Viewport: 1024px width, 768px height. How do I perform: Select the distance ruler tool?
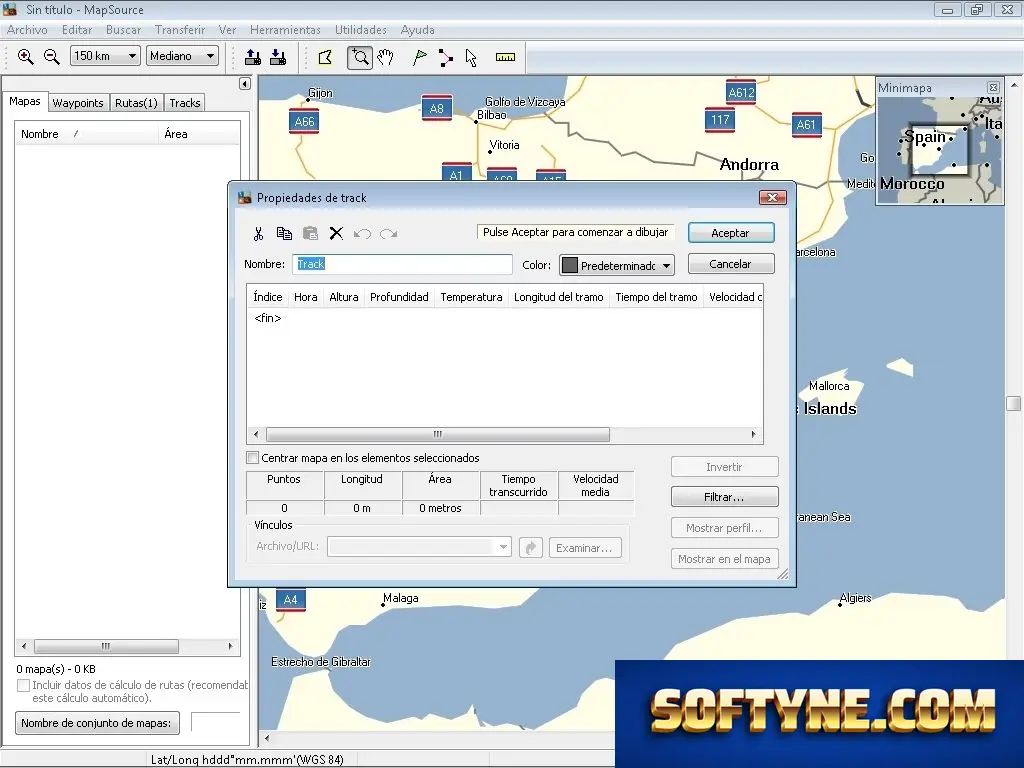tap(505, 57)
